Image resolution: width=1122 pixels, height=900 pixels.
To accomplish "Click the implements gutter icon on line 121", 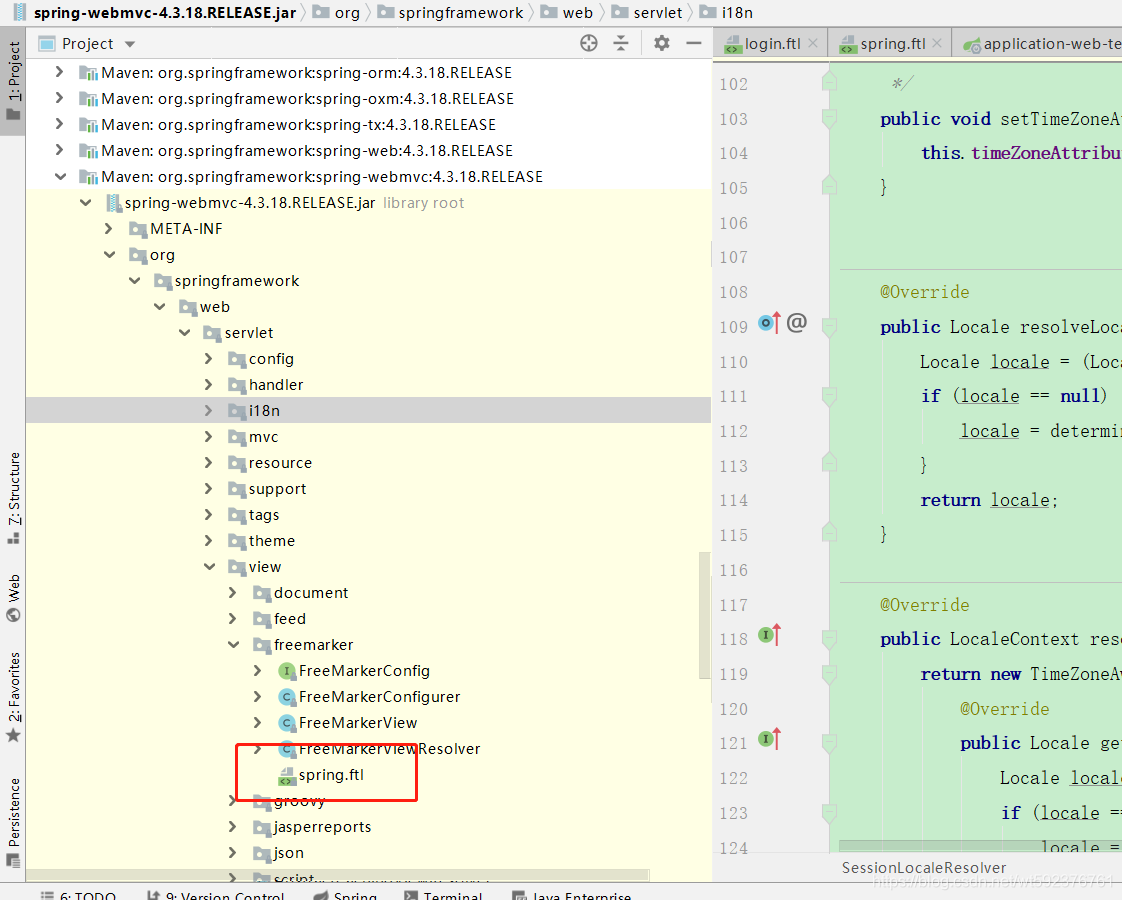I will point(770,738).
